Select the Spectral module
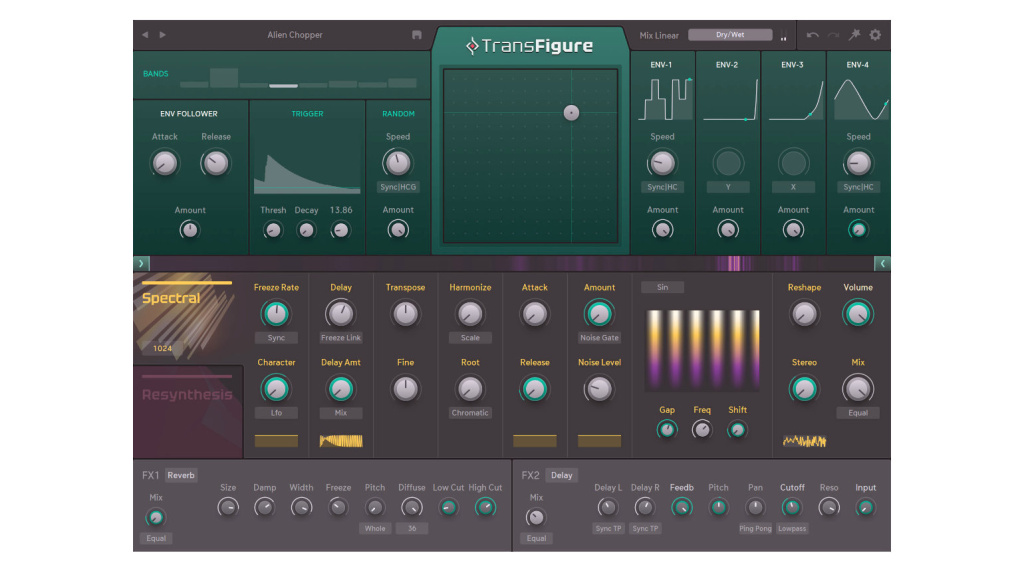Viewport: 1024px width, 565px height. tap(188, 317)
